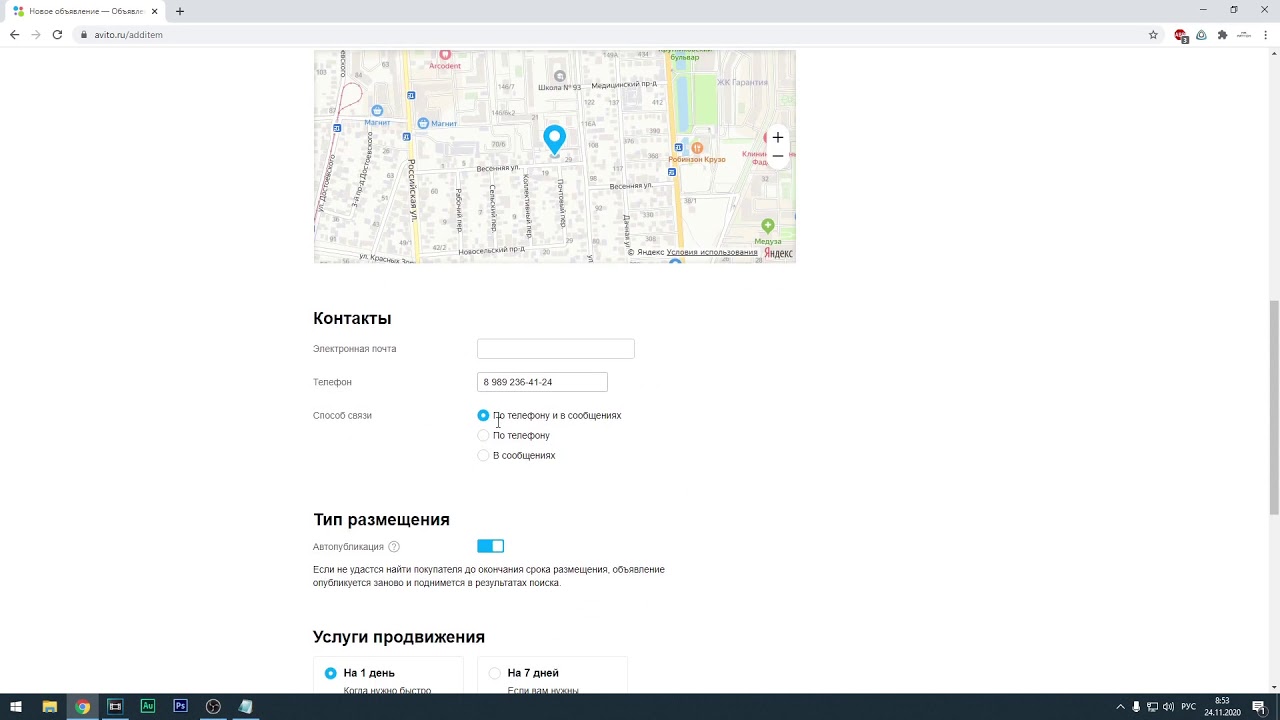Screen dimensions: 1280x720
Task: Zoom in on the Yandex map
Action: point(777,137)
